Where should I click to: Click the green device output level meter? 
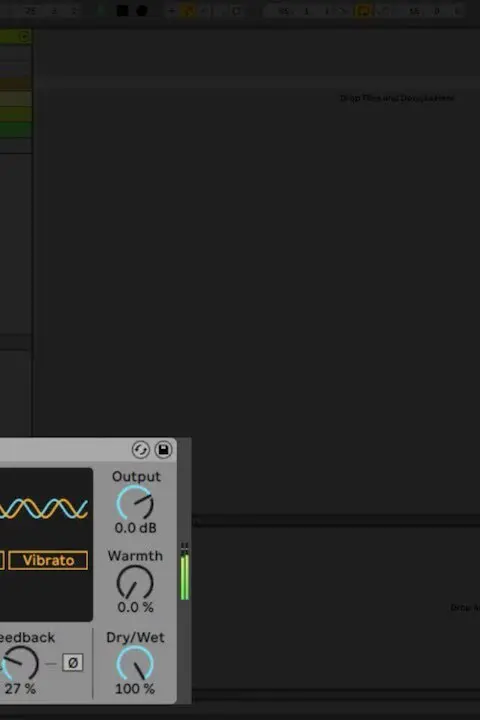(185, 572)
